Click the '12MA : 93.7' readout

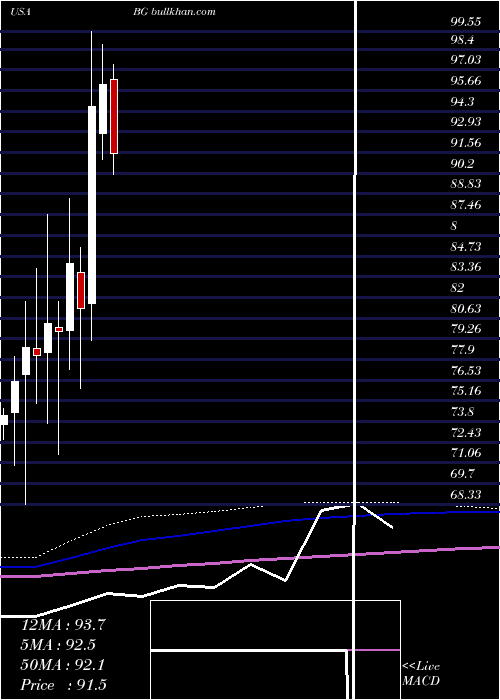pyautogui.click(x=63, y=625)
